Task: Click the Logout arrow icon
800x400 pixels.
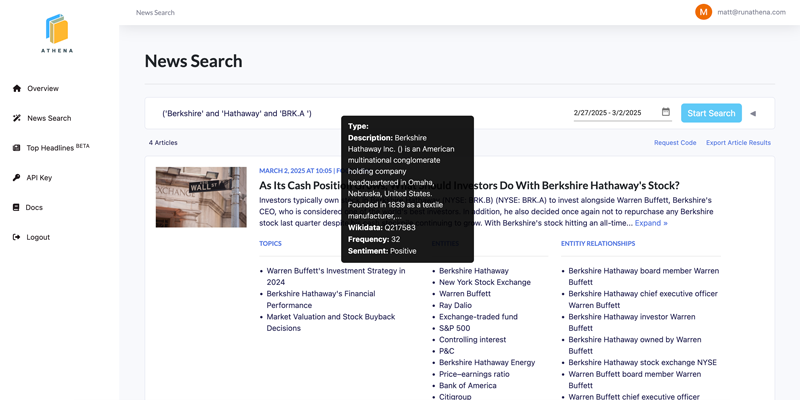Action: click(17, 237)
